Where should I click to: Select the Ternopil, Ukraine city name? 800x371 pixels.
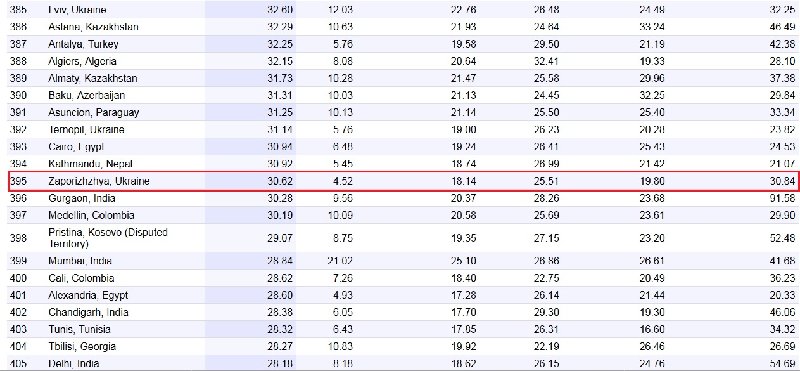tap(86, 130)
